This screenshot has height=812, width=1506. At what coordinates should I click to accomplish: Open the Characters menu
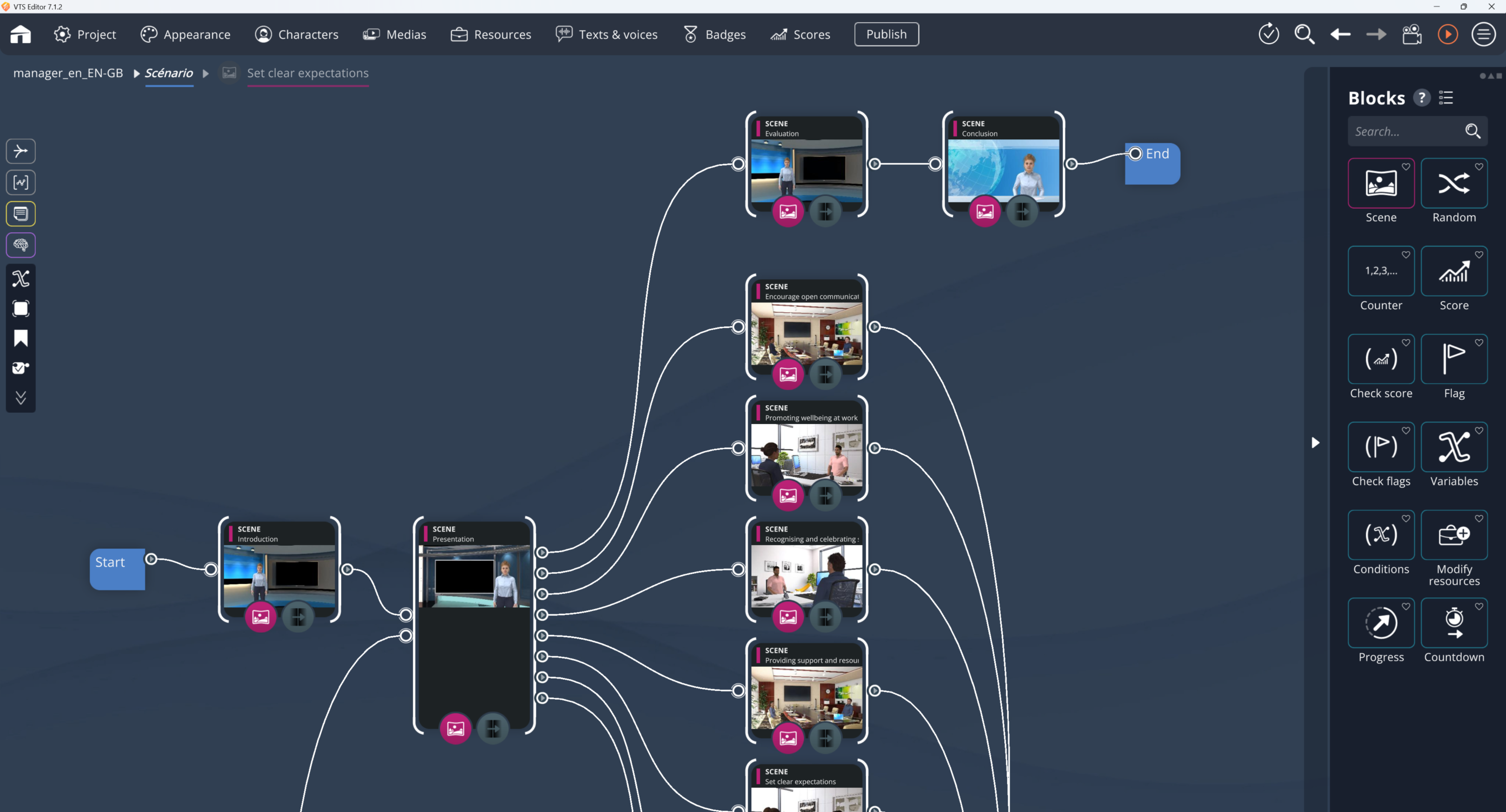click(297, 34)
